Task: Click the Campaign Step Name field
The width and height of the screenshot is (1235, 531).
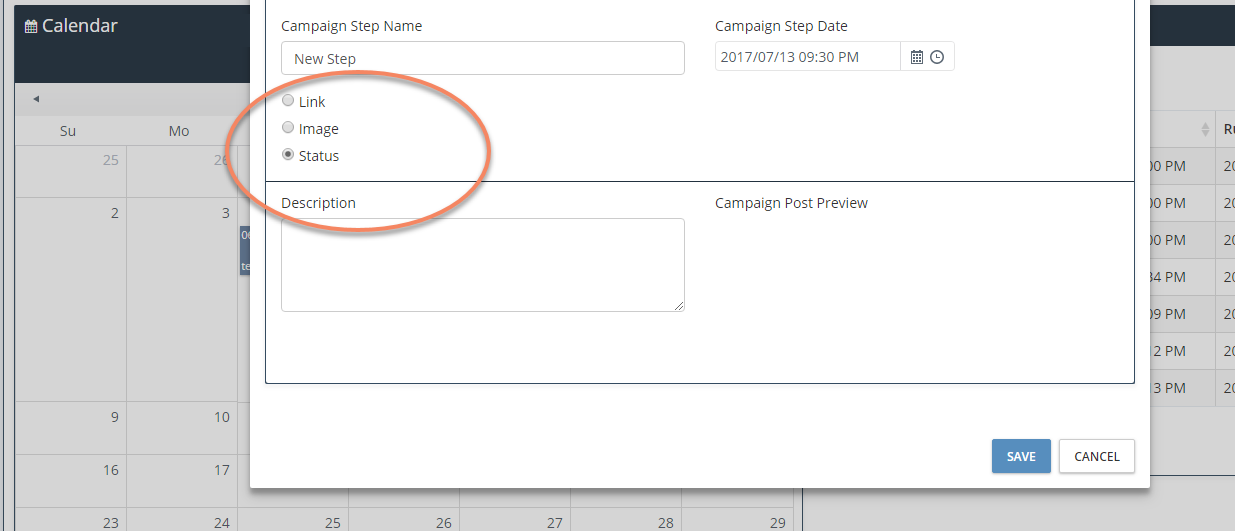Action: (483, 58)
